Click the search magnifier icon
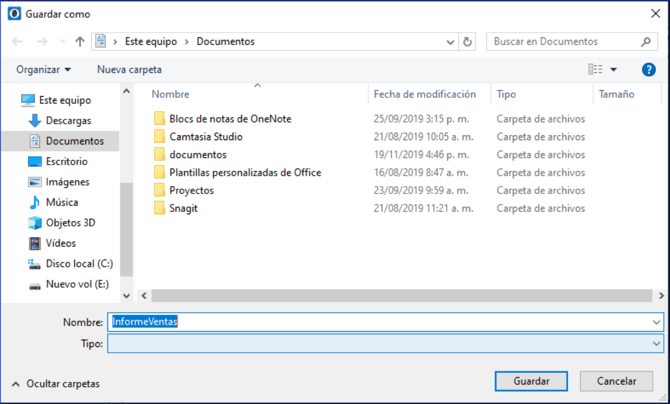 coord(646,42)
